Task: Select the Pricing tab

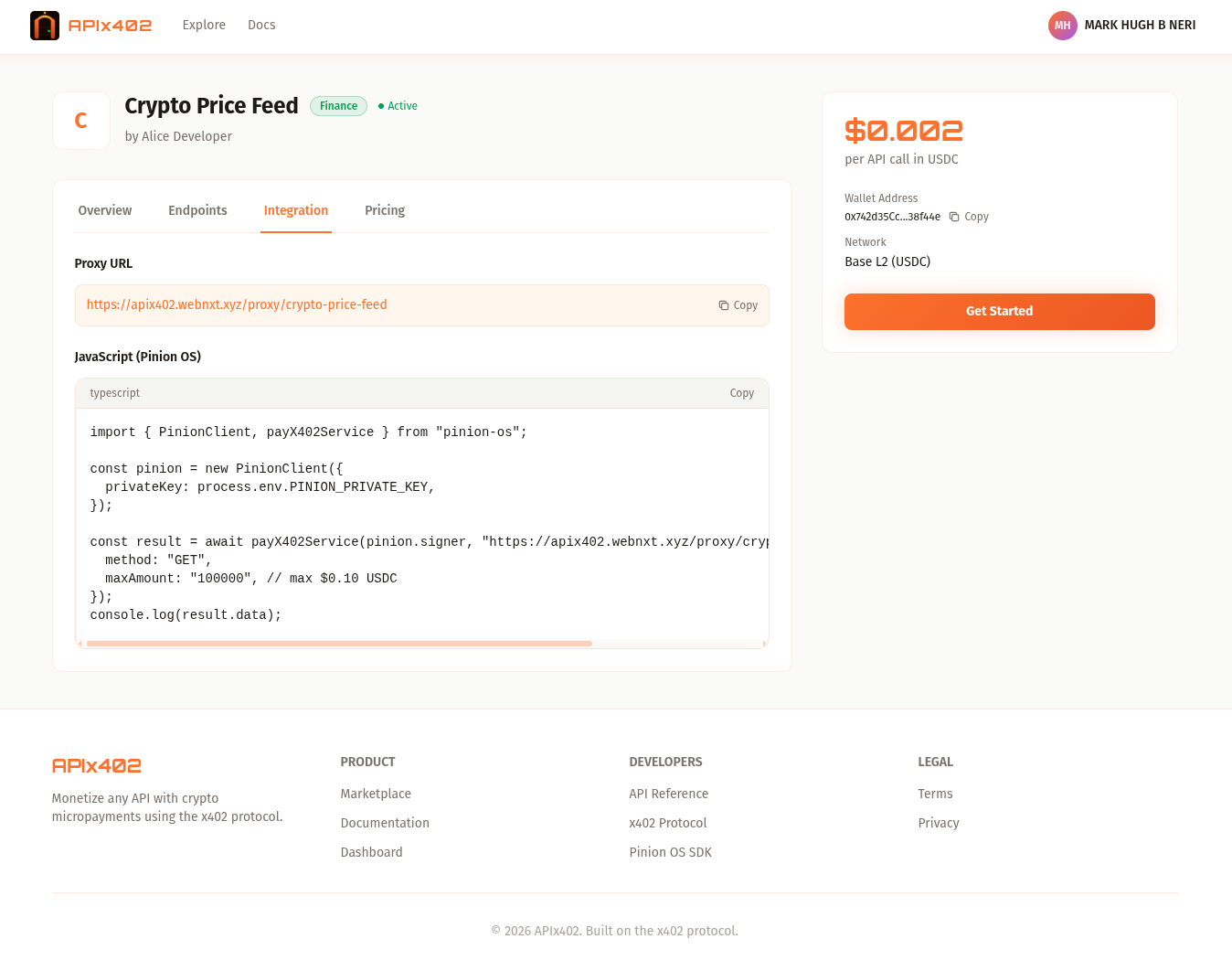Action: [x=385, y=210]
